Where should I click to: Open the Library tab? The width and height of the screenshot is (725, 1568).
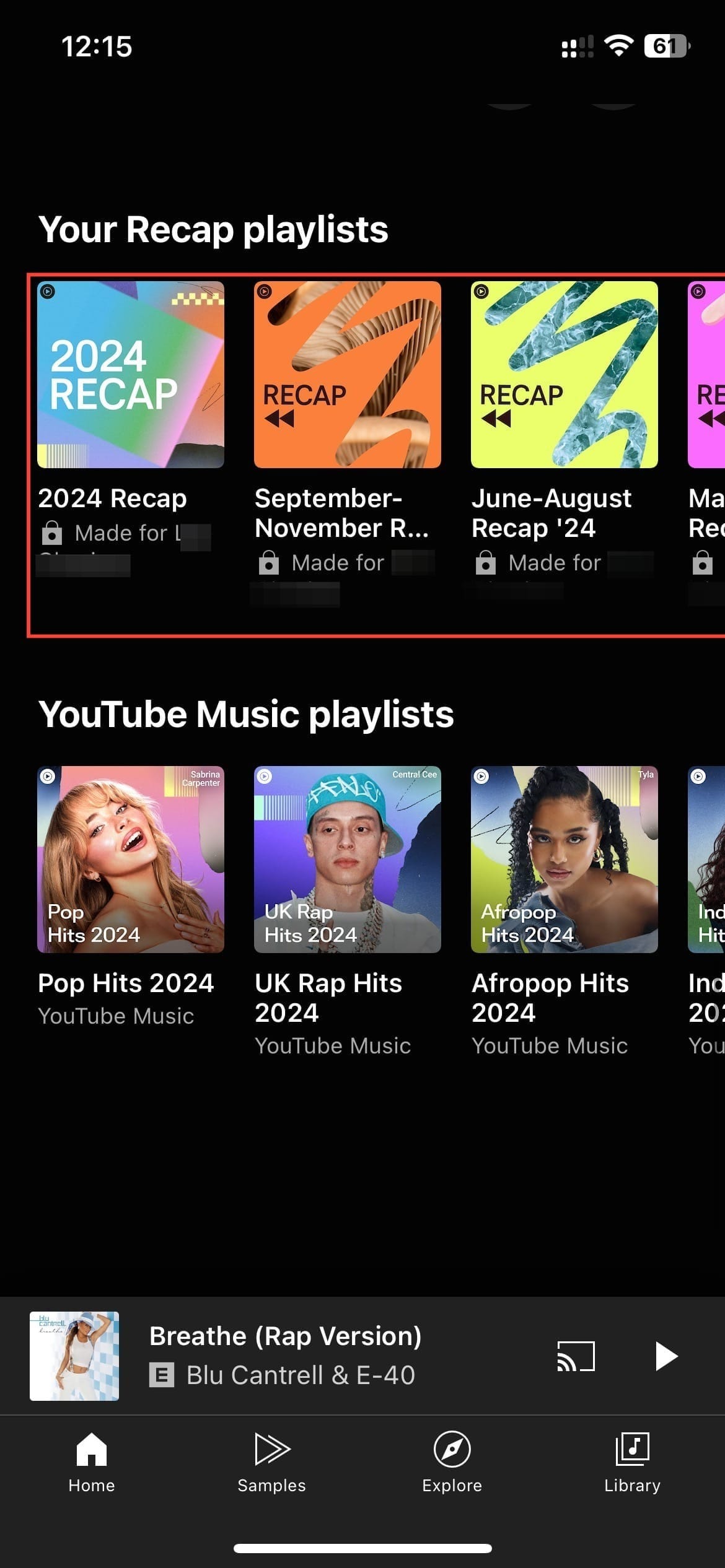click(x=632, y=1462)
